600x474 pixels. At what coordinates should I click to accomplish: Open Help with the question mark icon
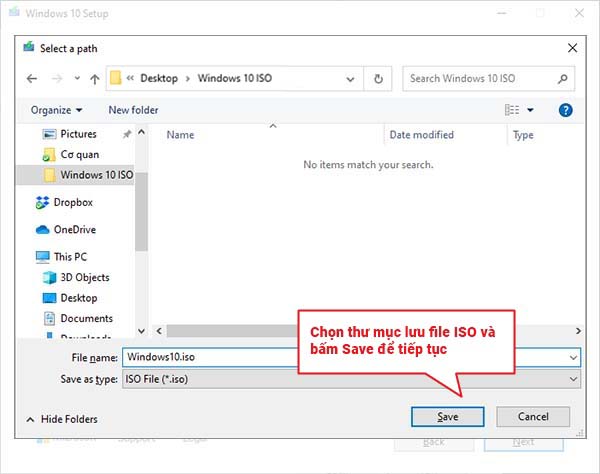[x=565, y=110]
